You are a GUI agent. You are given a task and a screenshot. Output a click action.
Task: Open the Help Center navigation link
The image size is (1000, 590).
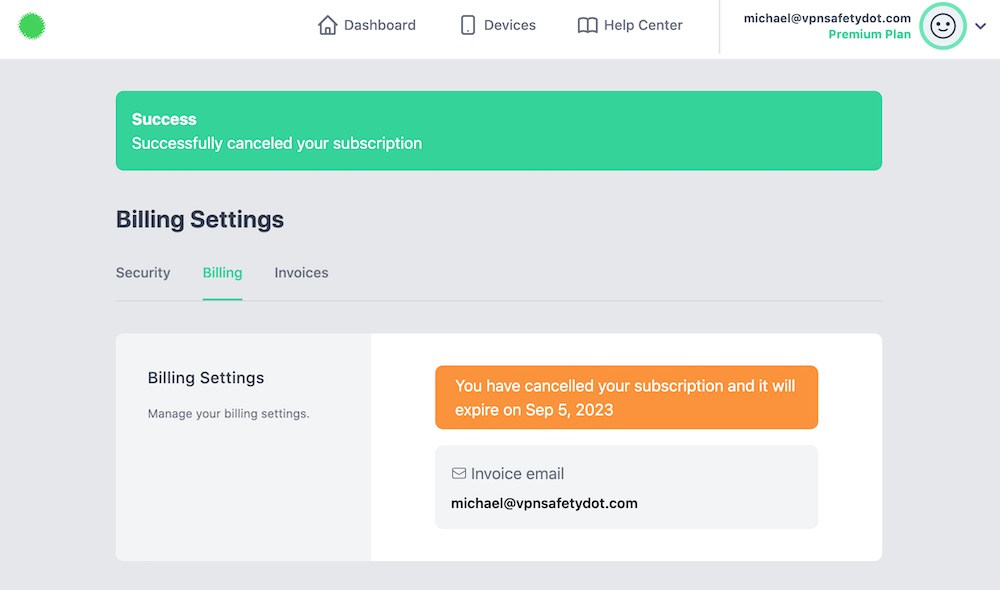630,25
